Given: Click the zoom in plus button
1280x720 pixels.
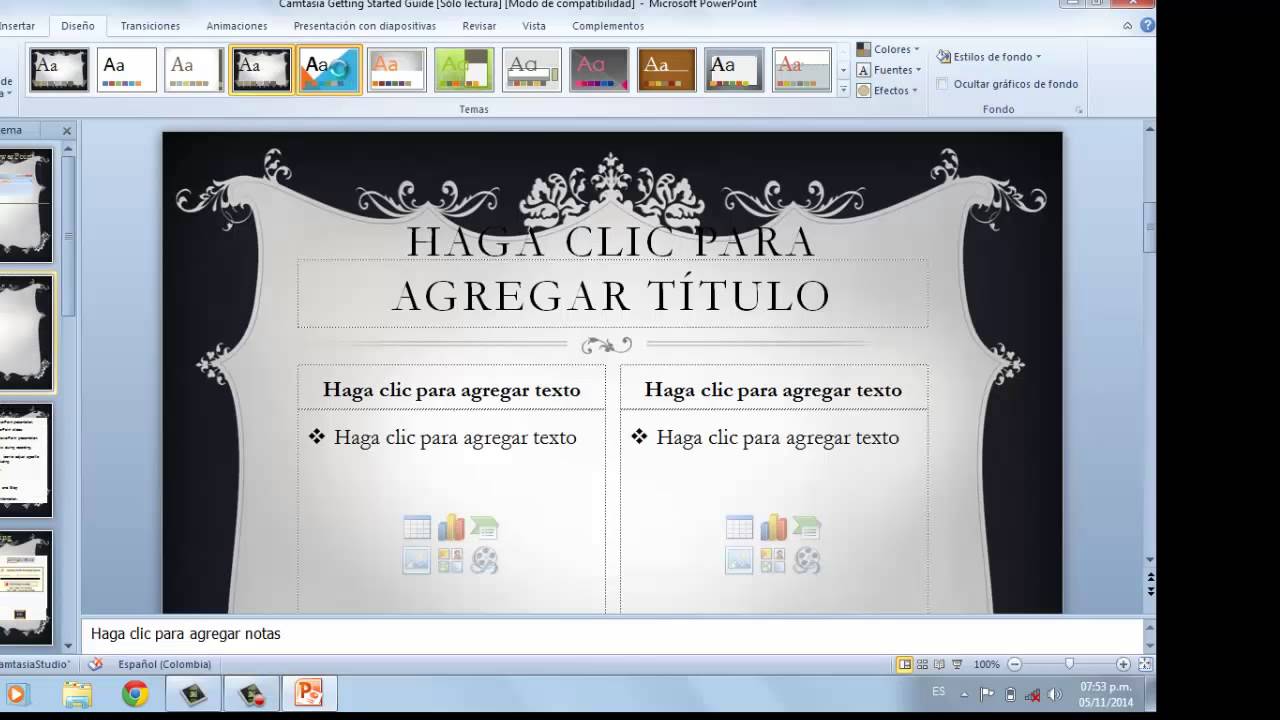Looking at the screenshot, I should pos(1123,664).
